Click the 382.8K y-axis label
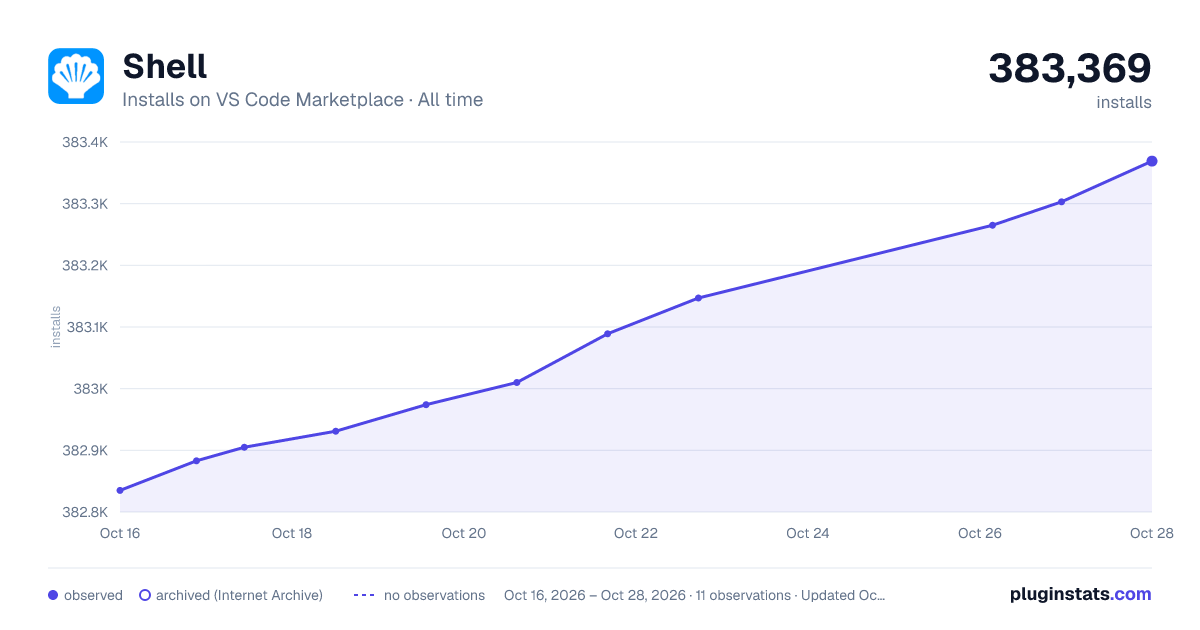This screenshot has height=630, width=1200. pos(85,512)
